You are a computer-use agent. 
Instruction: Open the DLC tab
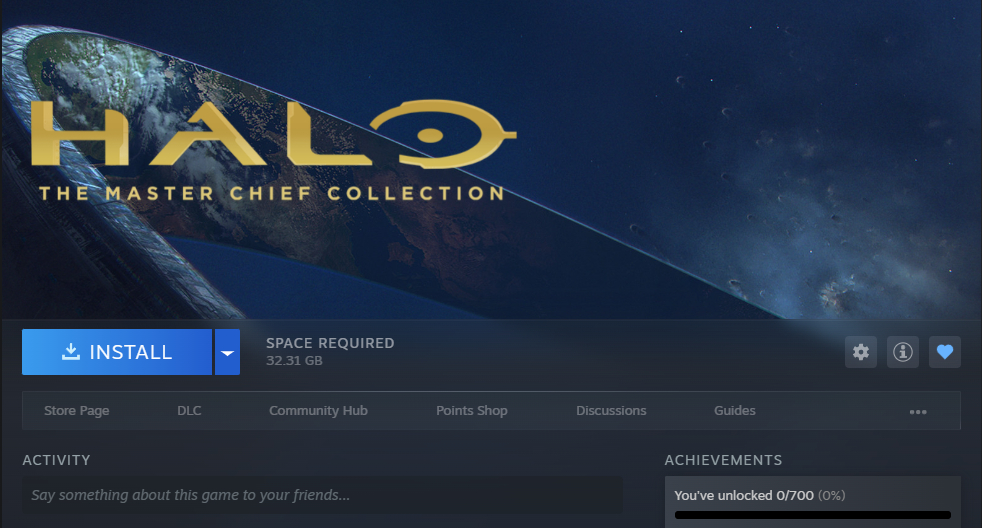tap(189, 411)
